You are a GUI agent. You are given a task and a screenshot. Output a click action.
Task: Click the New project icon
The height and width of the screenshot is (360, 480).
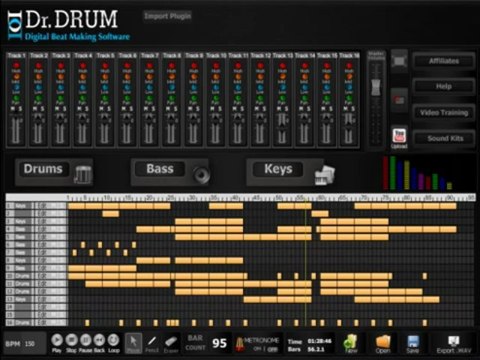point(351,342)
